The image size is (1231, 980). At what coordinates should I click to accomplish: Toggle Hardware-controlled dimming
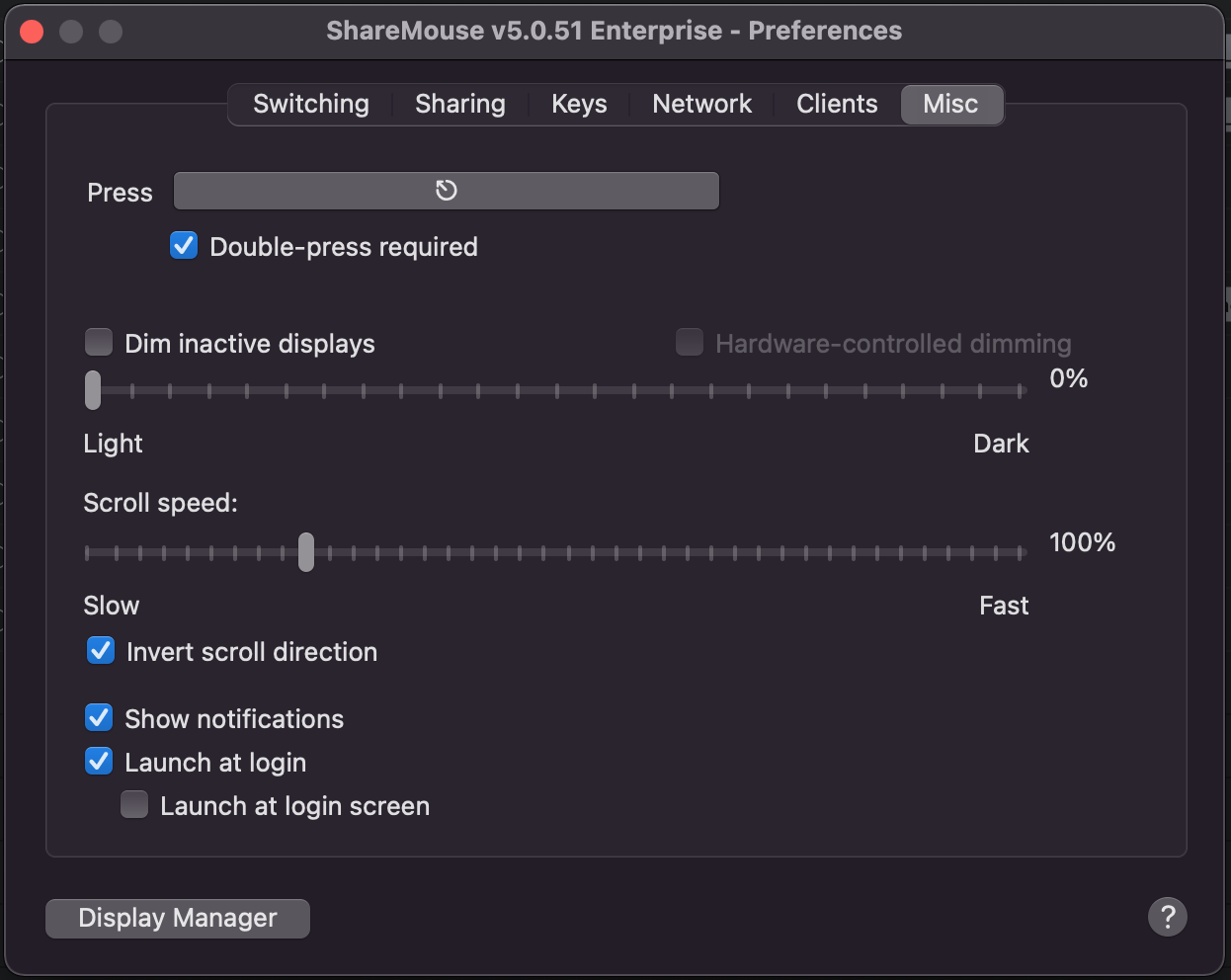pyautogui.click(x=689, y=341)
